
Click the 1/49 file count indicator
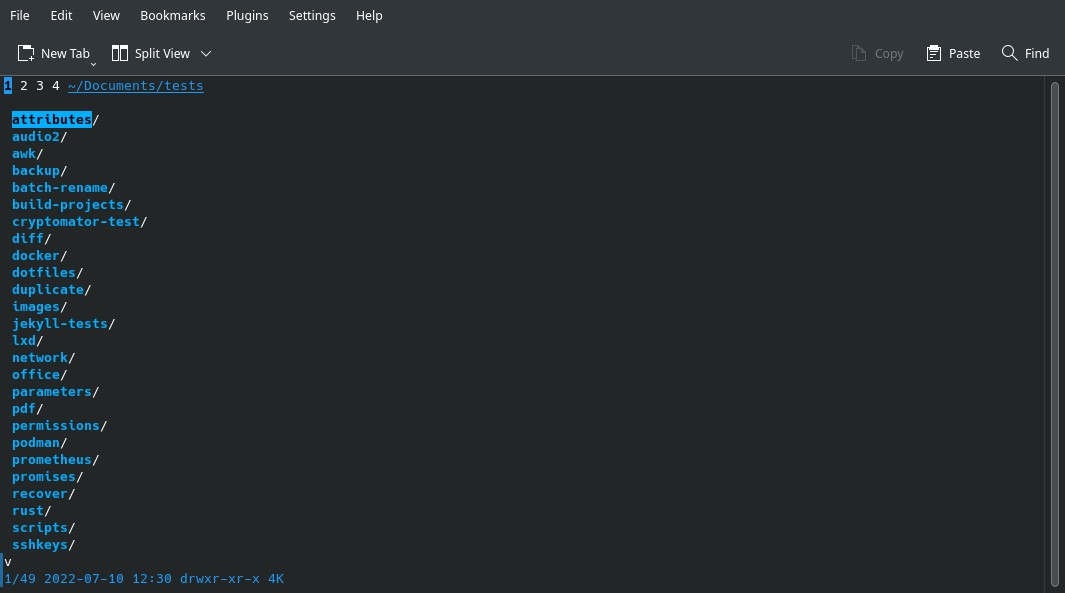(20, 579)
